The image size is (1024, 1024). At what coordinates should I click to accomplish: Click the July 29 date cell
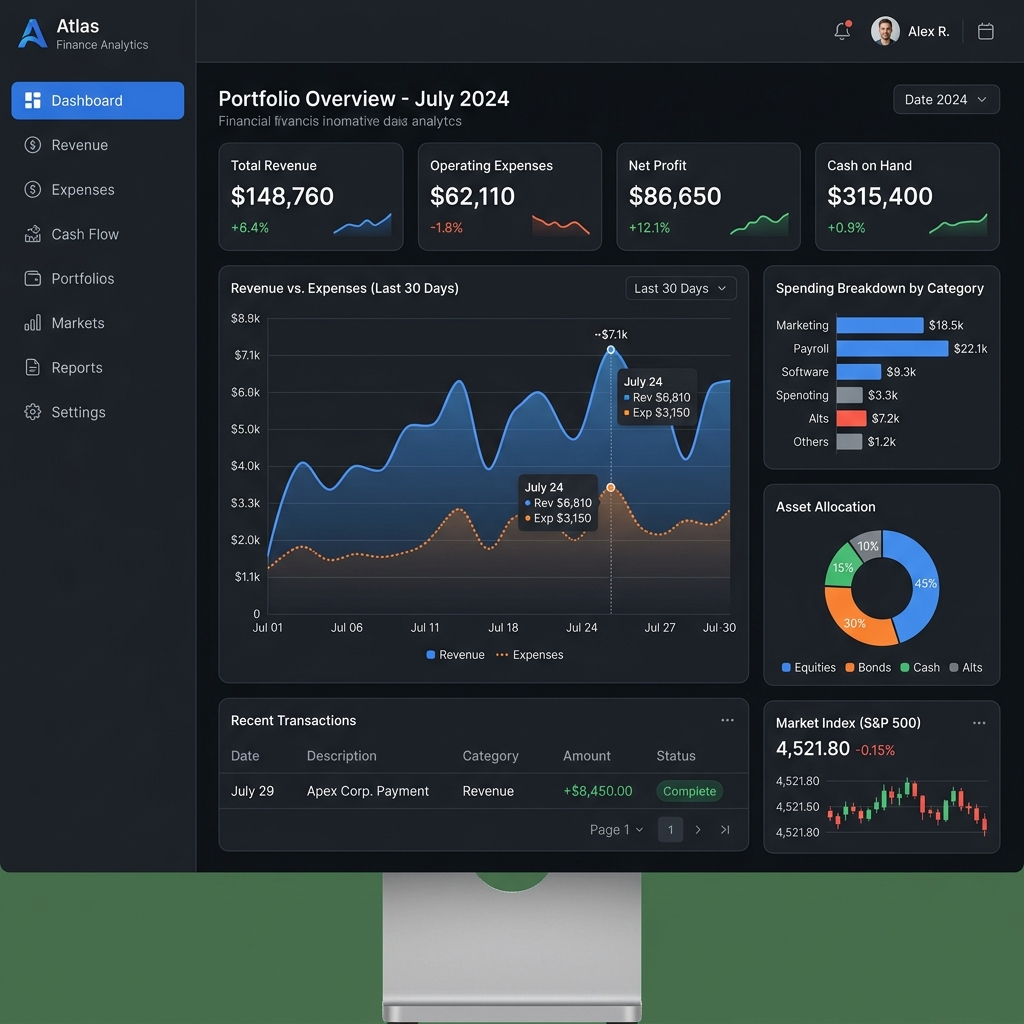252,791
